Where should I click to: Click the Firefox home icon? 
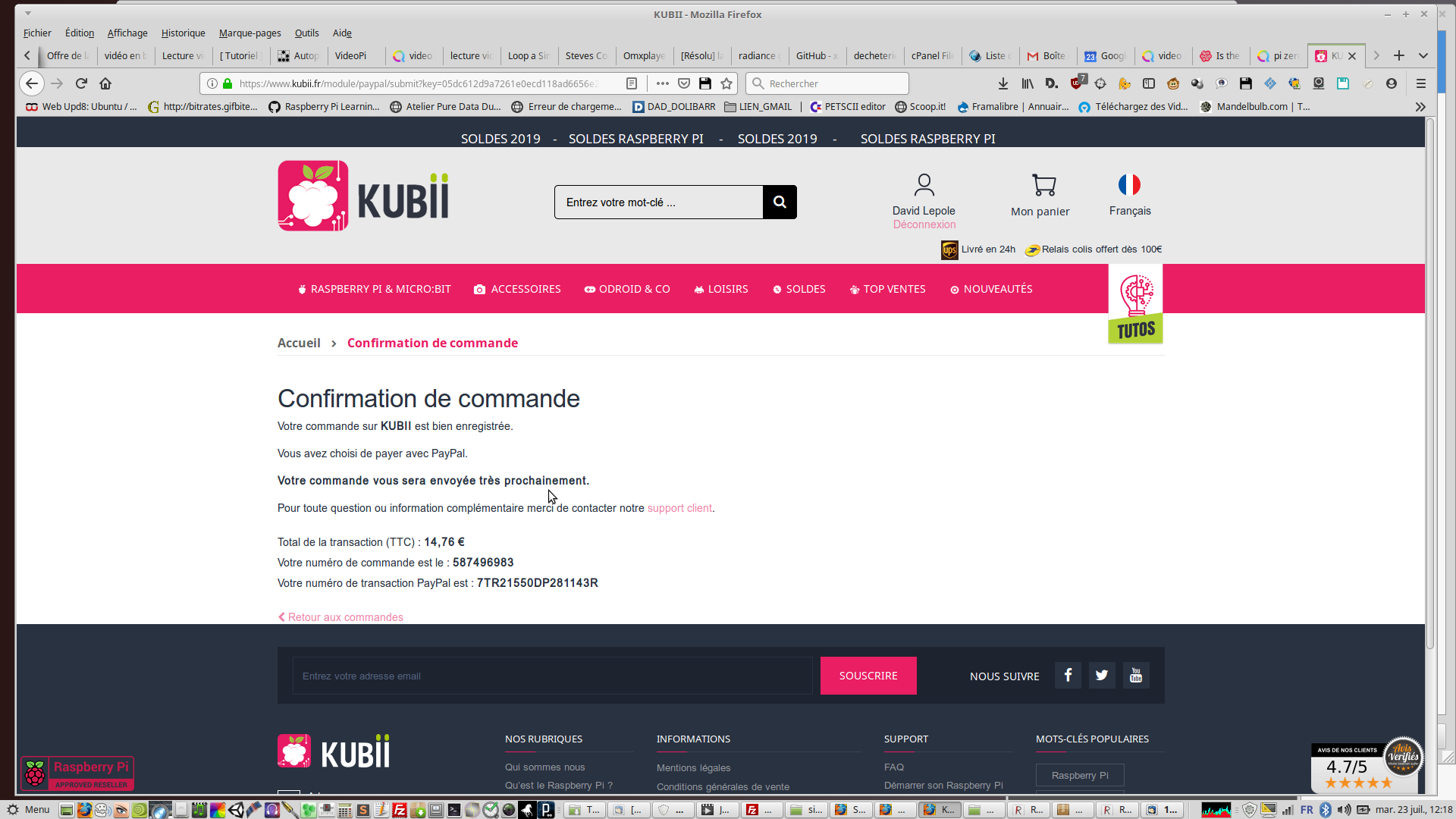coord(105,83)
